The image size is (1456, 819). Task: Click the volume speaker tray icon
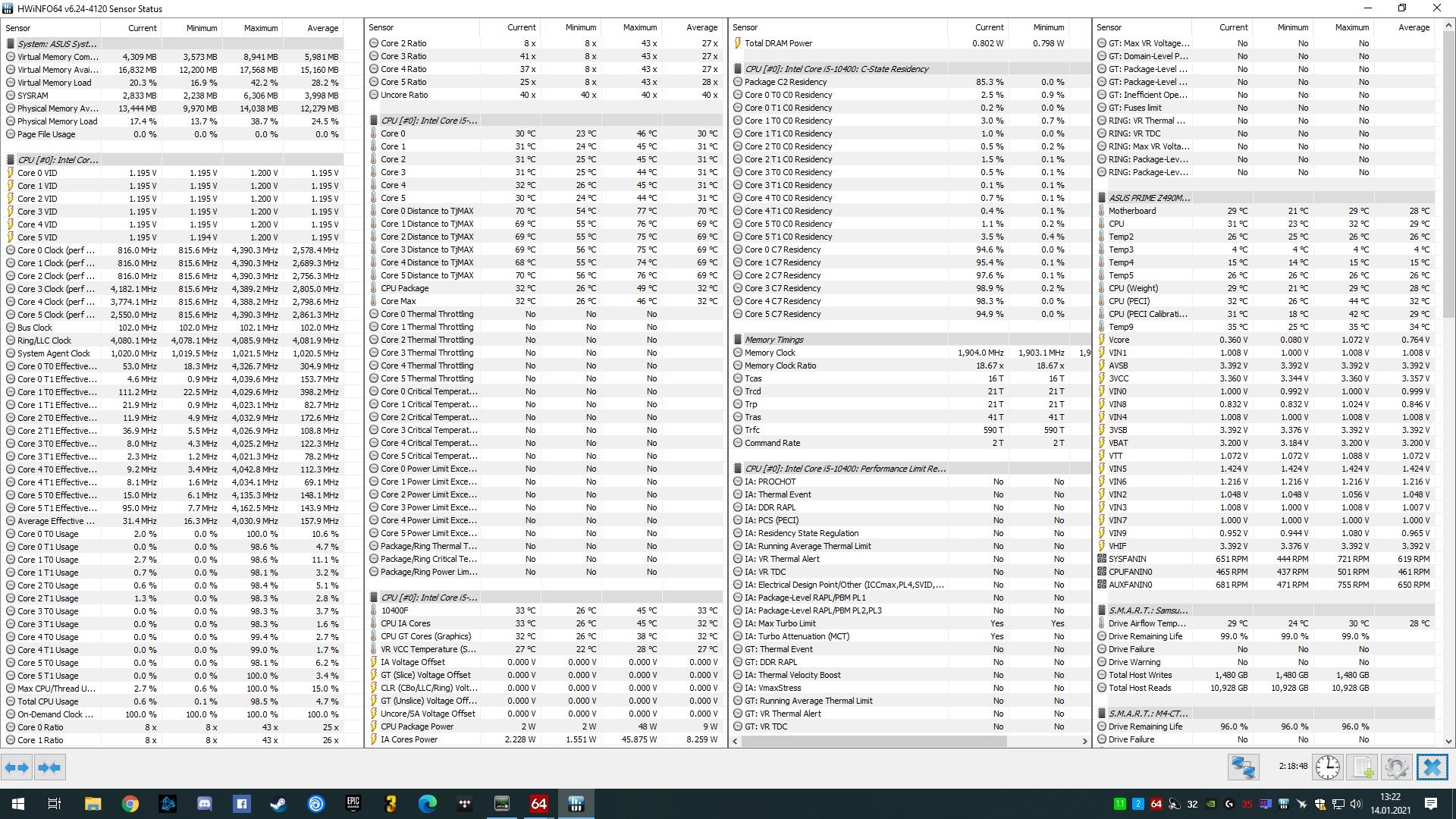tap(1356, 804)
